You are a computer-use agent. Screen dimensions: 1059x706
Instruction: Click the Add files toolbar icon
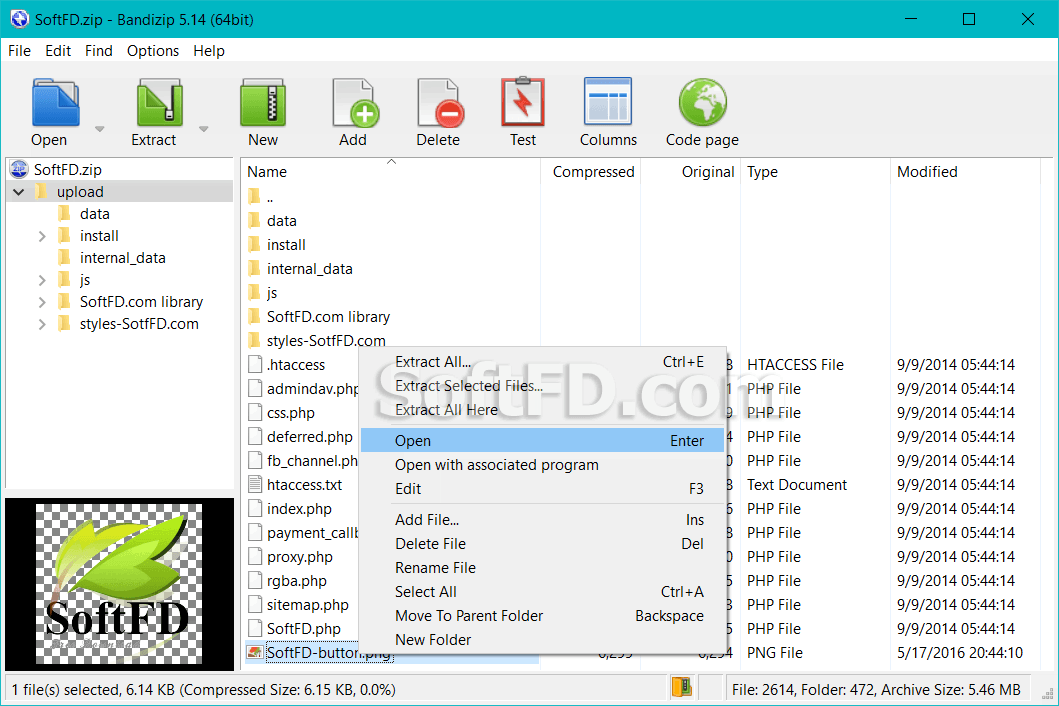(355, 103)
